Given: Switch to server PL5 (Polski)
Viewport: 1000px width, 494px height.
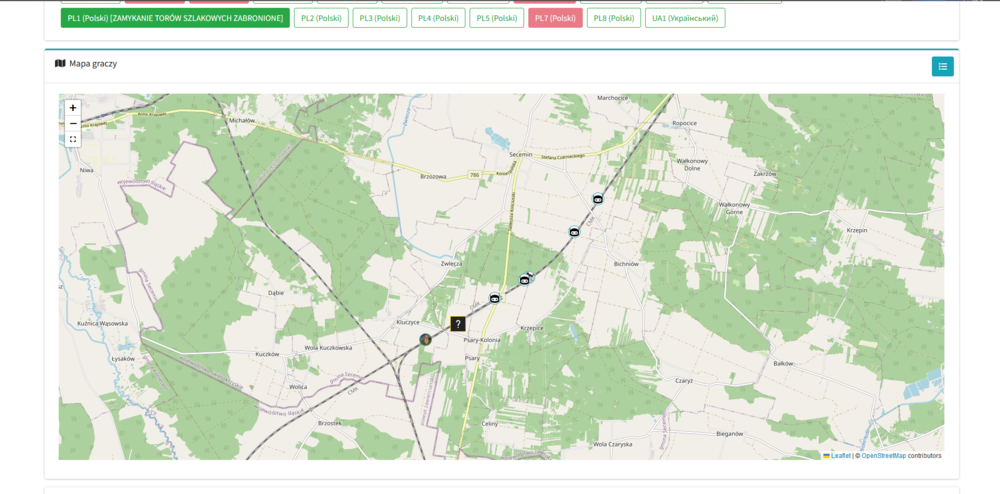Looking at the screenshot, I should pos(497,18).
